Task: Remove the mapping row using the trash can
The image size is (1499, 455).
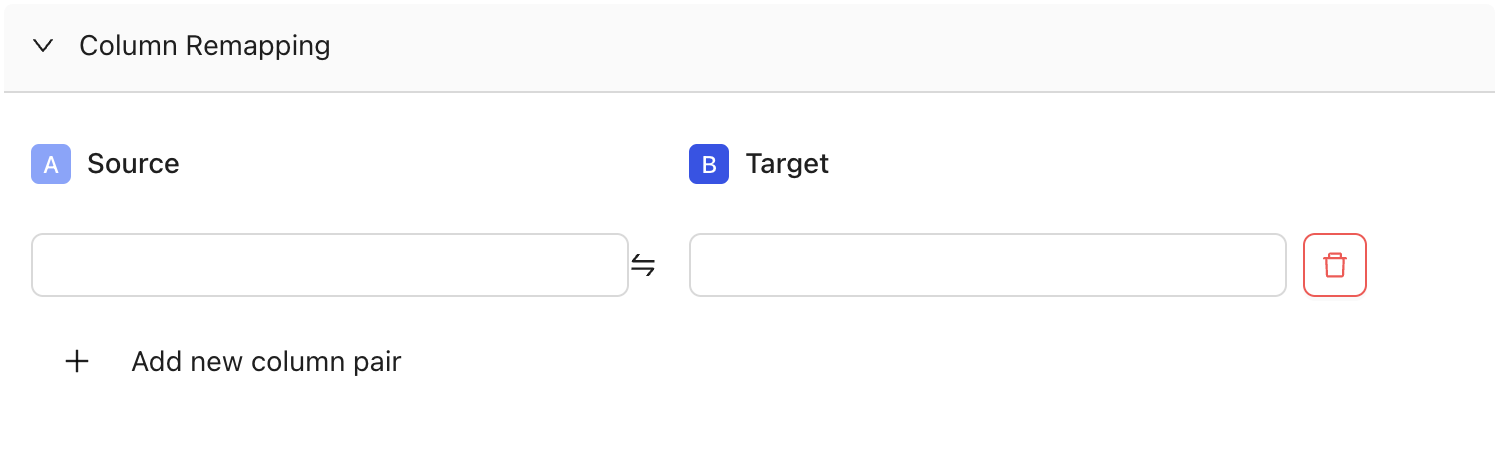Action: (1335, 265)
